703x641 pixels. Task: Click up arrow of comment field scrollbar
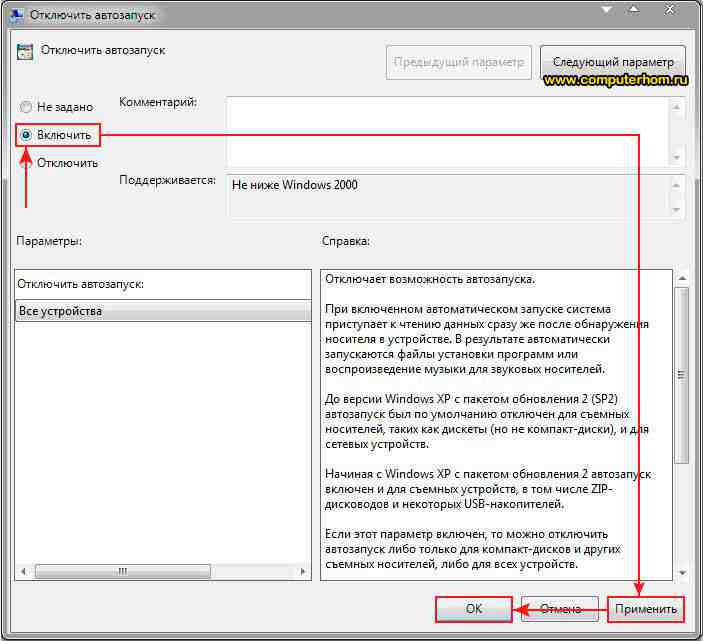click(677, 107)
